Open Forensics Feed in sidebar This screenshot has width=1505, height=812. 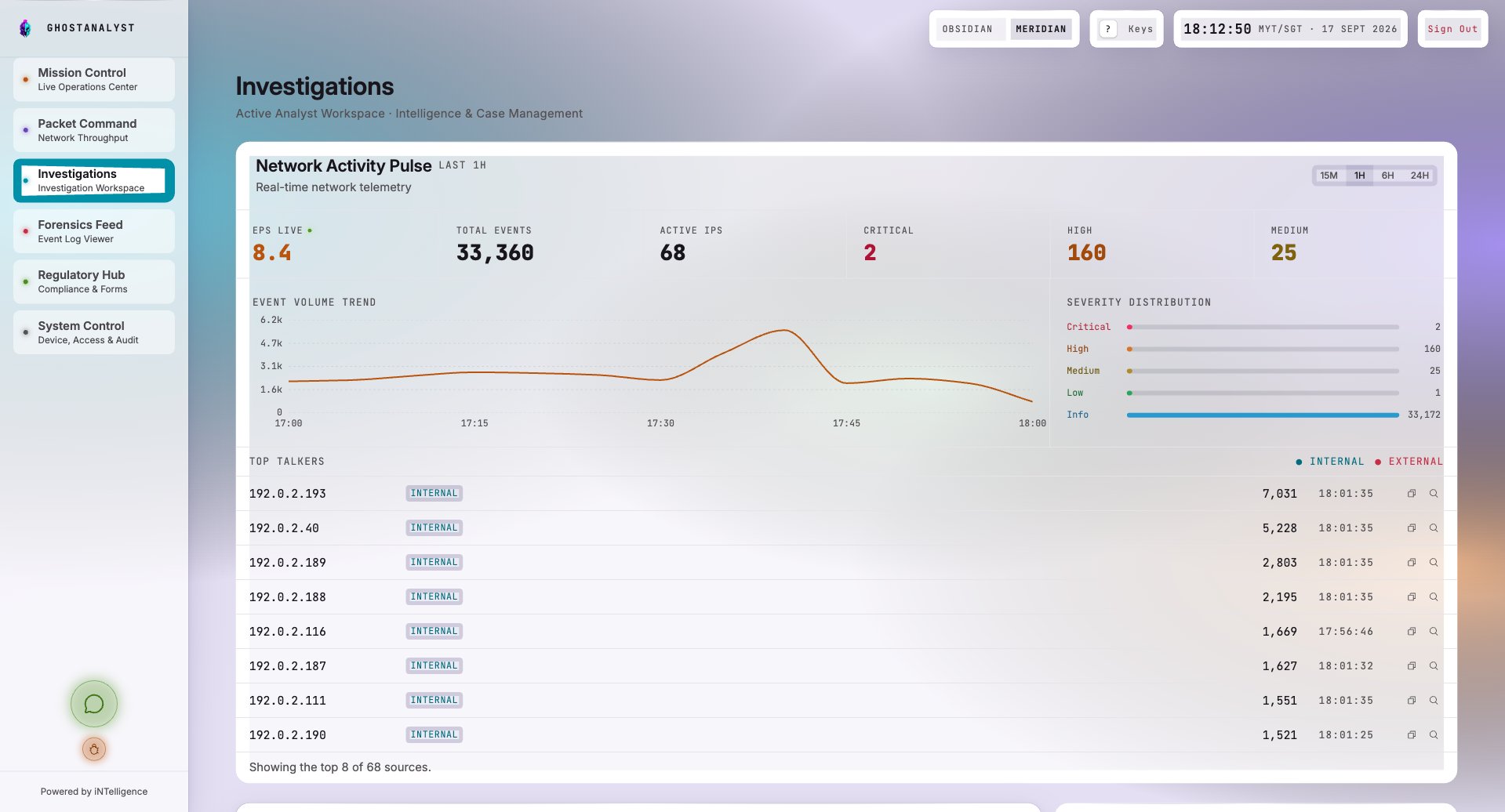click(94, 231)
